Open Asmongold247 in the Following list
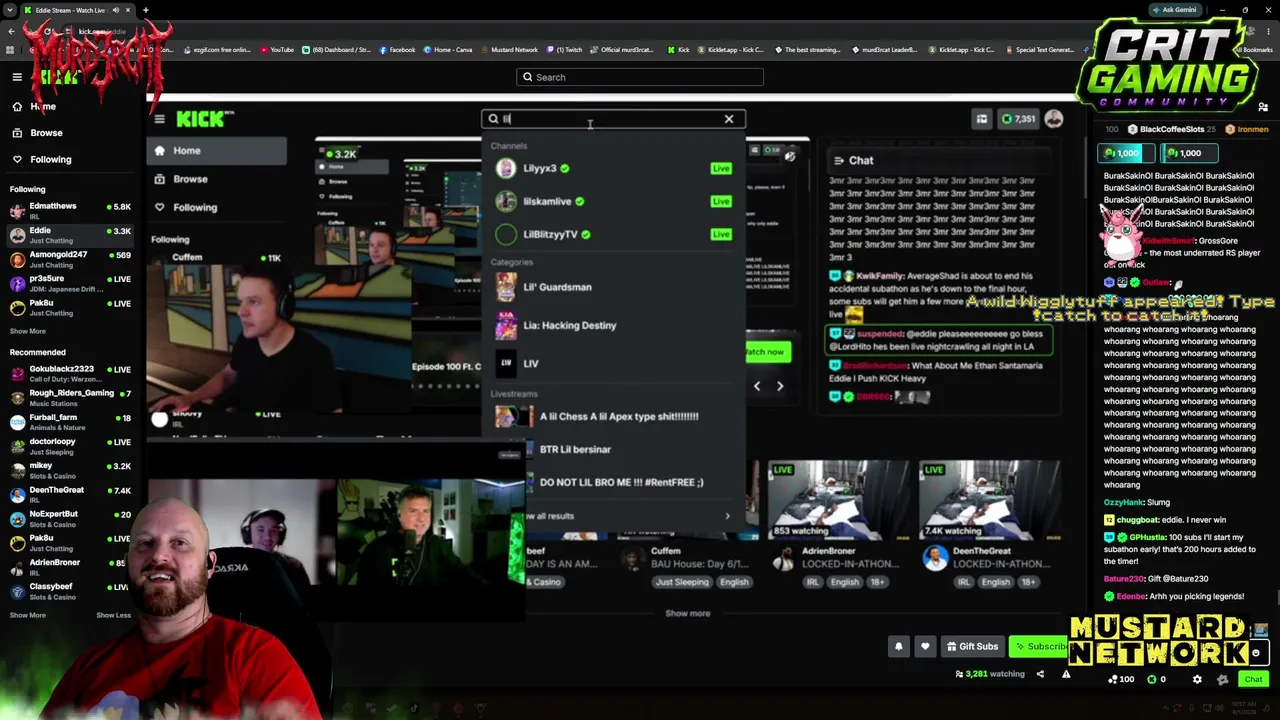This screenshot has height=720, width=1280. 70,259
